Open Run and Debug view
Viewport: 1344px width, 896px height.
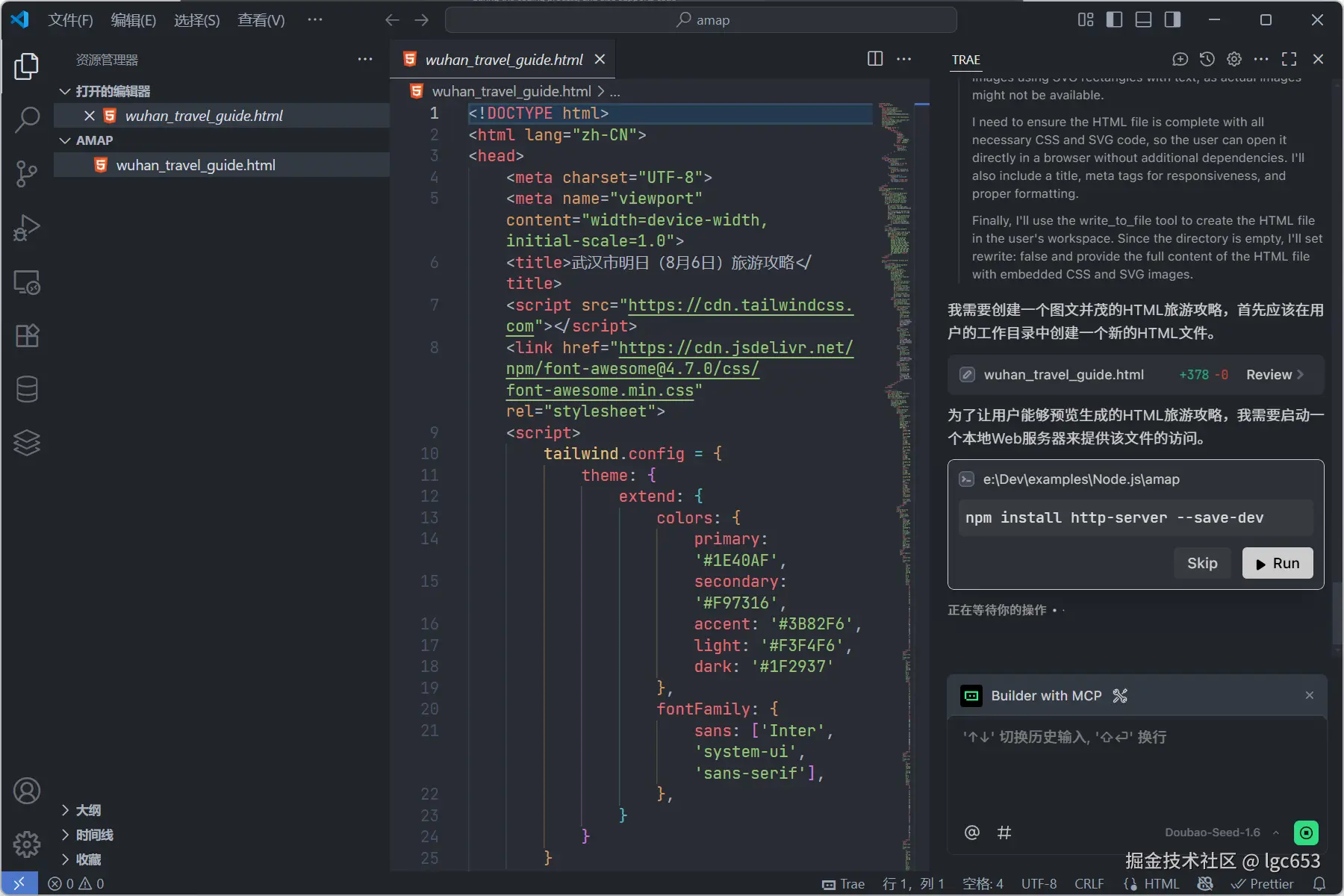point(27,228)
